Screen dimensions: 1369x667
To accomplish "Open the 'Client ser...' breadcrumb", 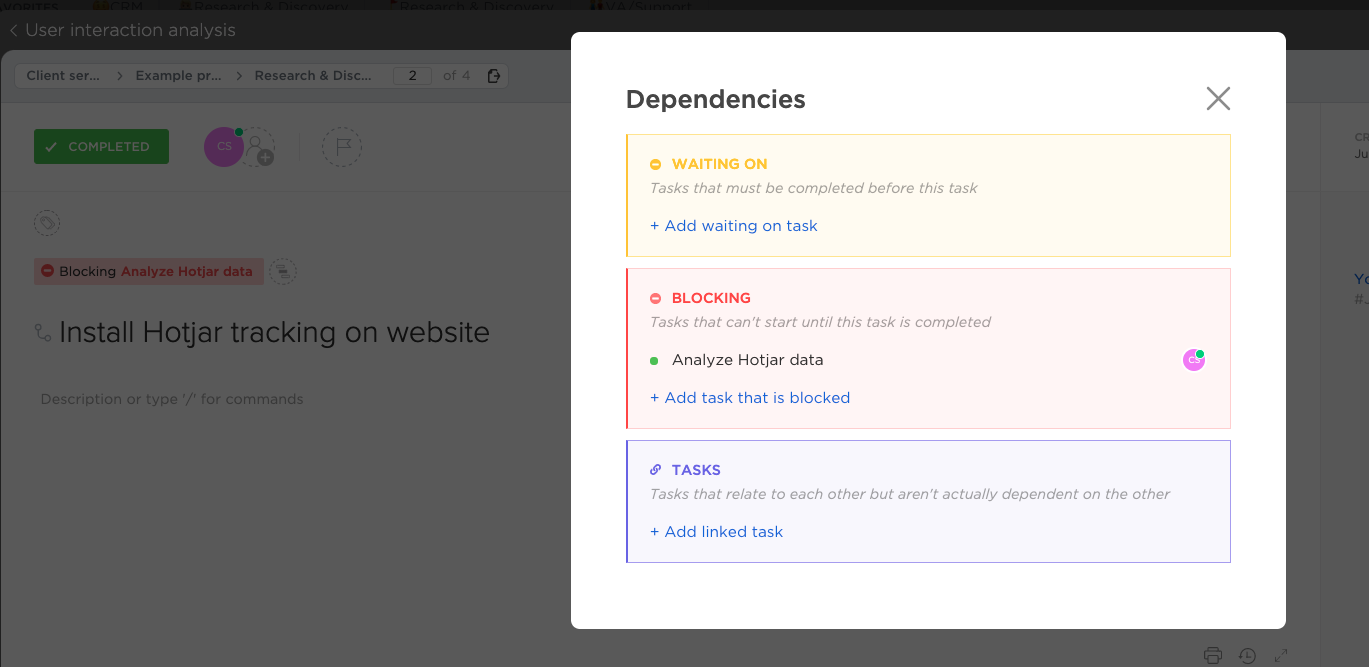I will pyautogui.click(x=63, y=76).
